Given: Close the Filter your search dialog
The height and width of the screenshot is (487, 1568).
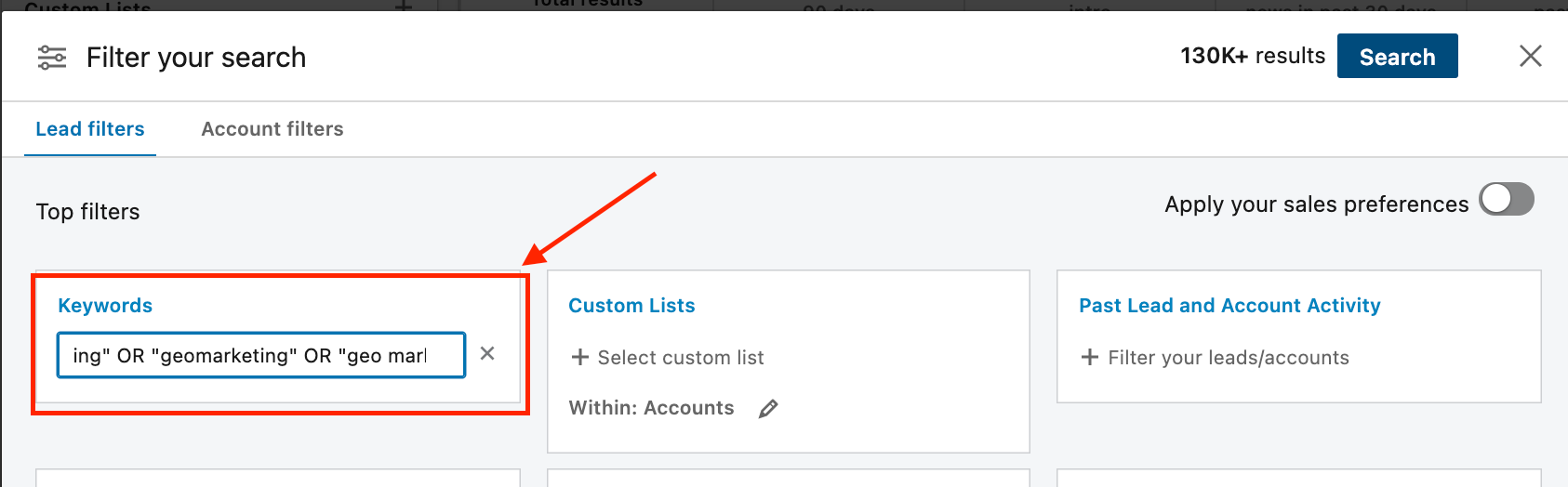Looking at the screenshot, I should (1530, 56).
